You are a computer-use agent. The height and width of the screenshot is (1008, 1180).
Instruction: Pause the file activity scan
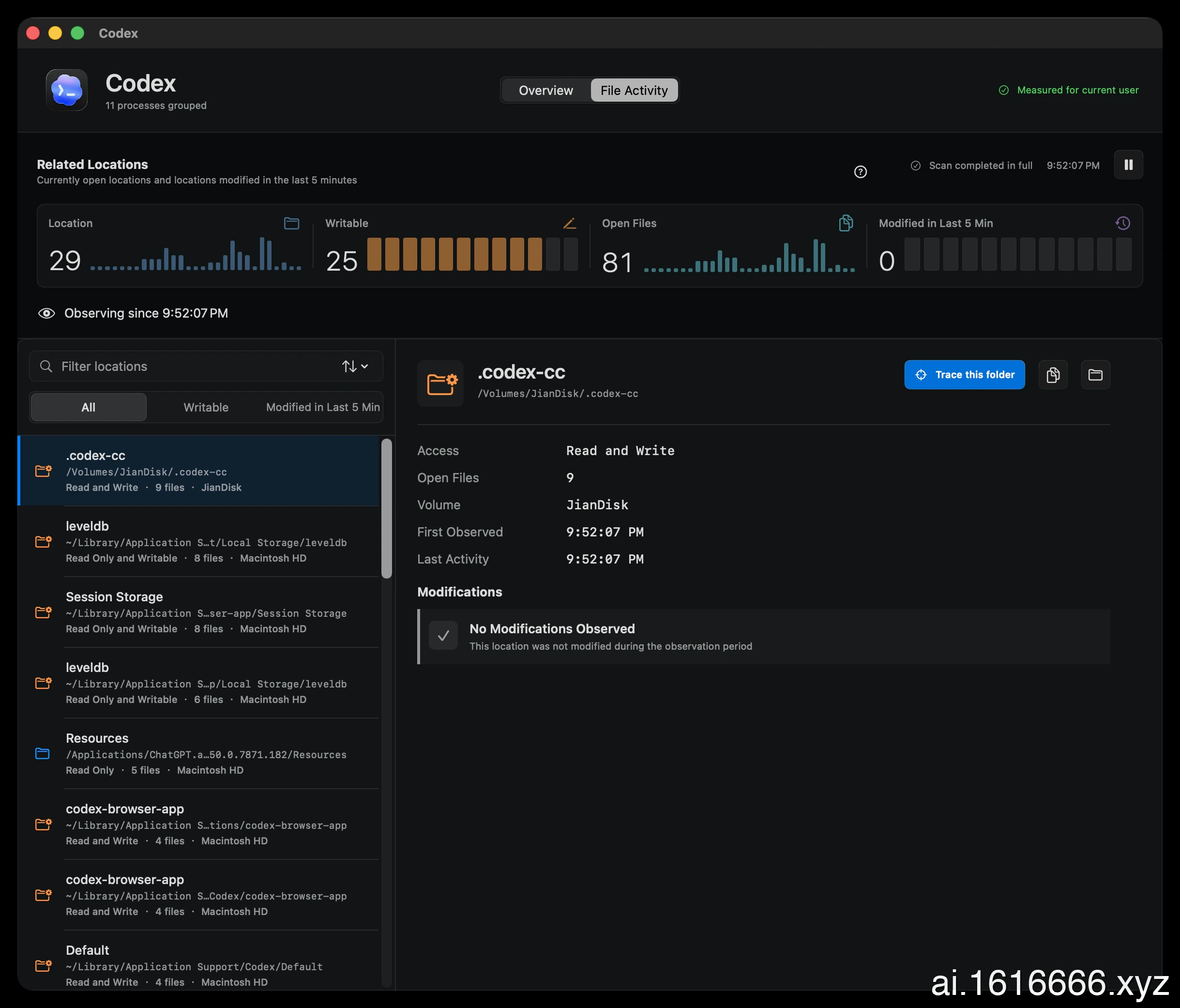tap(1128, 165)
